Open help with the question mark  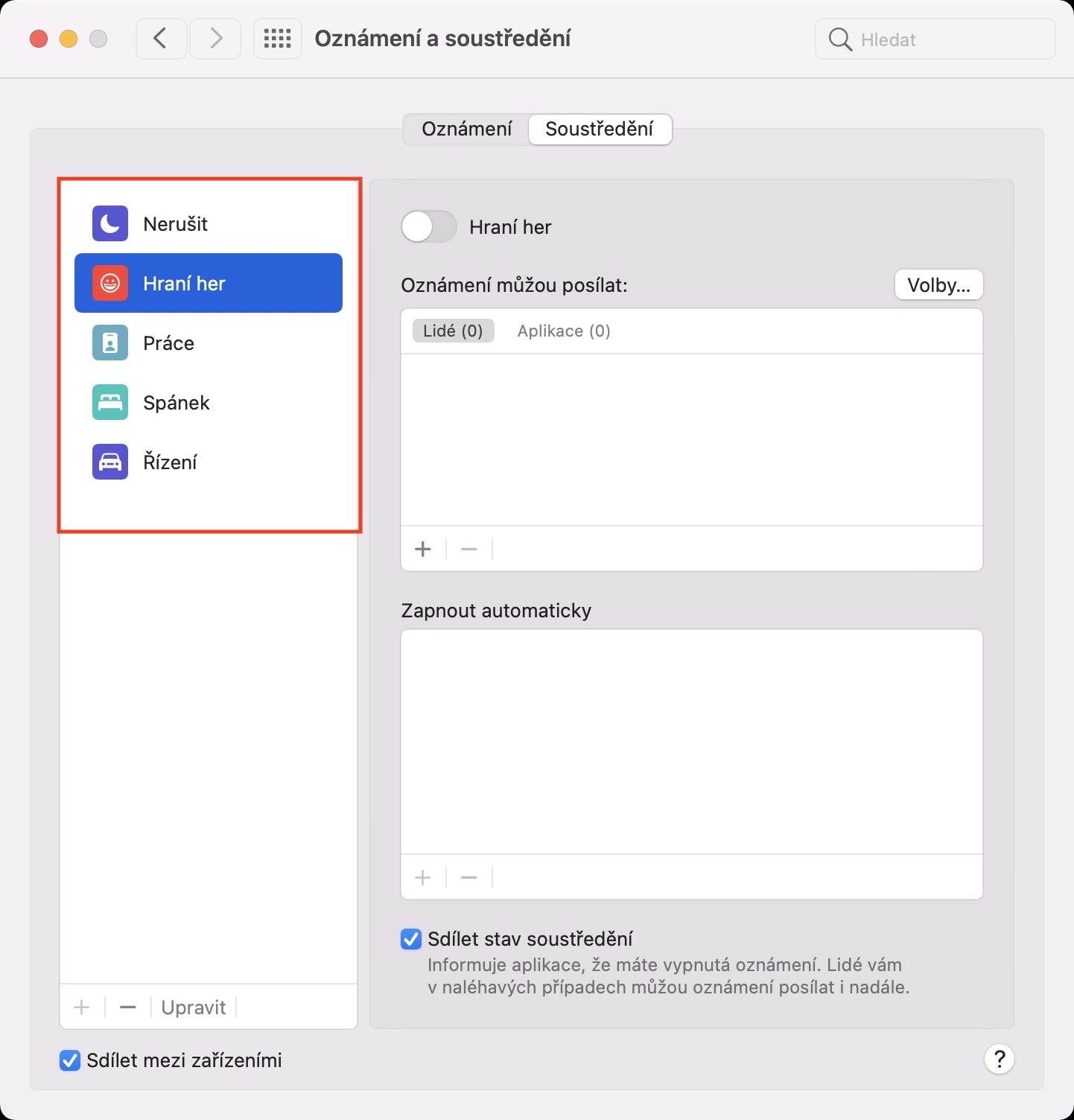pyautogui.click(x=1000, y=1059)
